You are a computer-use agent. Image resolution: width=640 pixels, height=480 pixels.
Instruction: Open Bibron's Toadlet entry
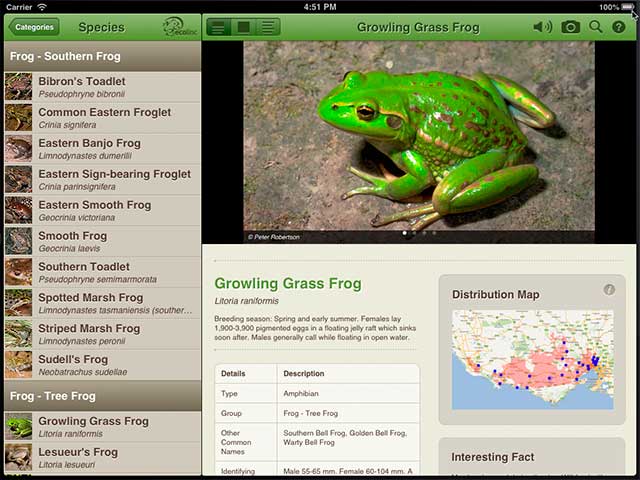point(102,87)
